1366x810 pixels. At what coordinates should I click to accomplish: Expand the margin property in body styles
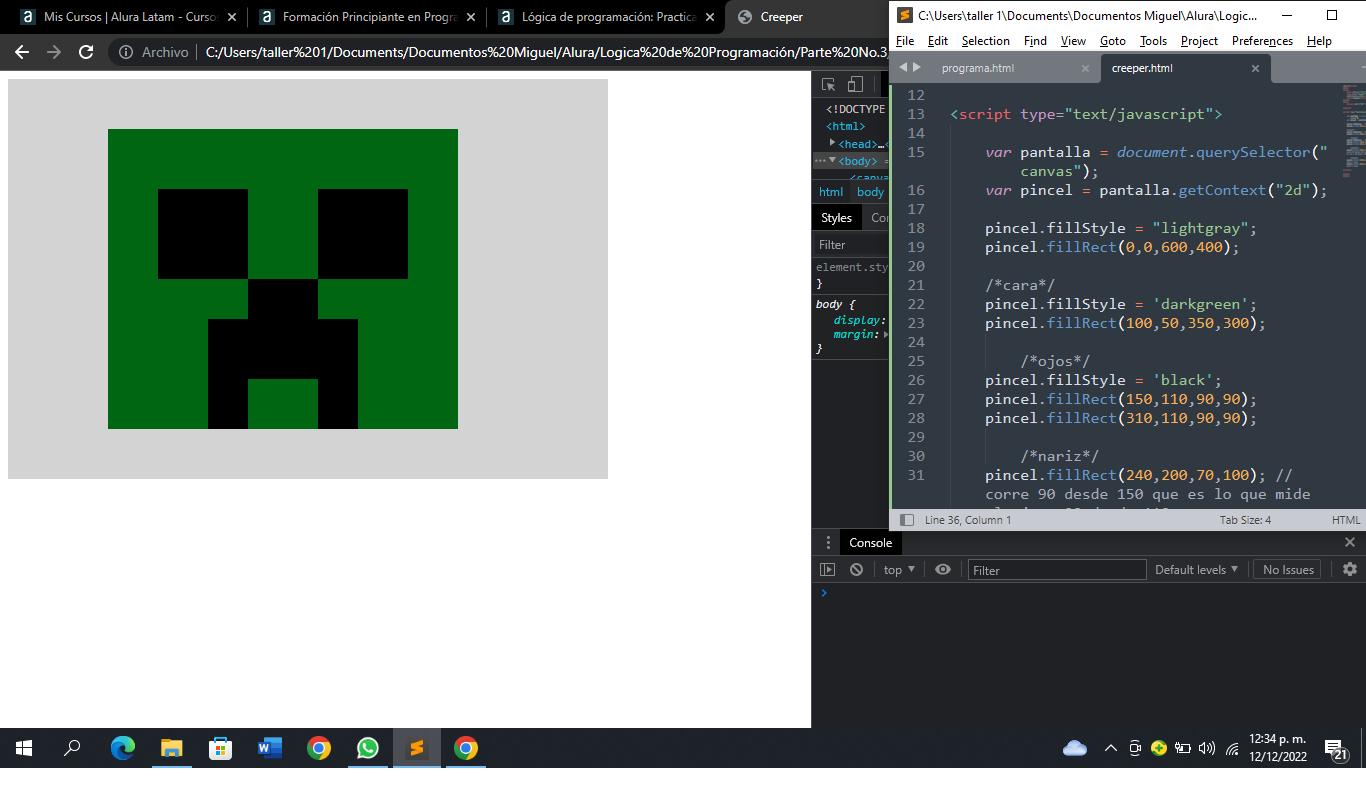tap(885, 334)
